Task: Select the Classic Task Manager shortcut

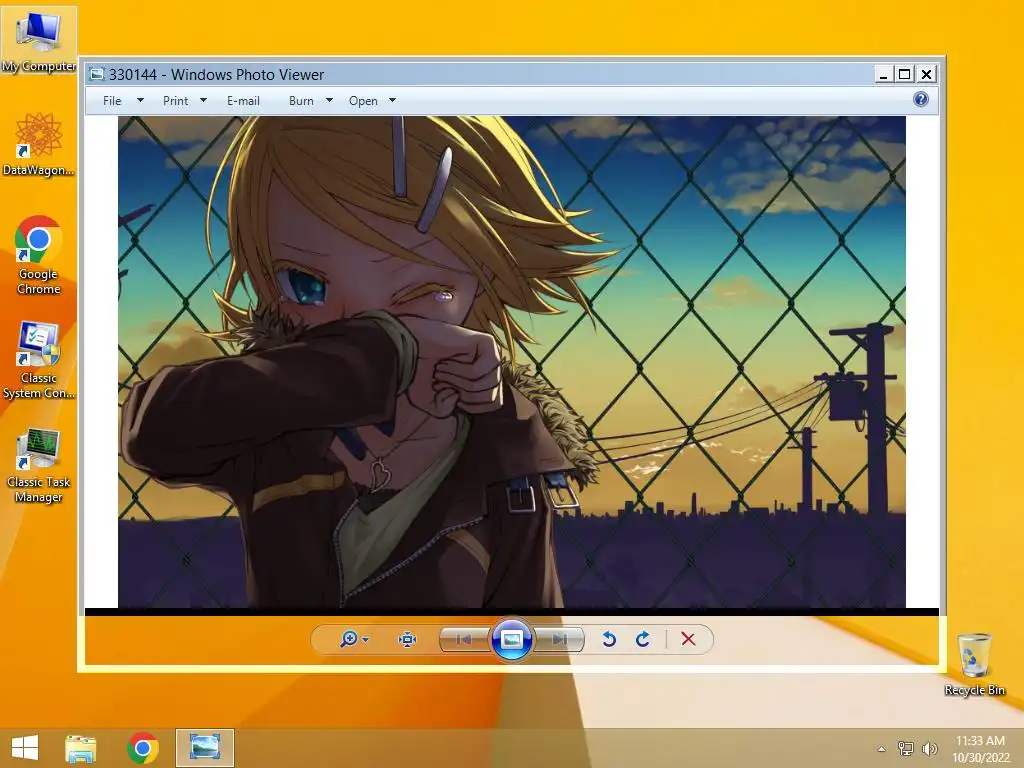Action: (x=39, y=465)
